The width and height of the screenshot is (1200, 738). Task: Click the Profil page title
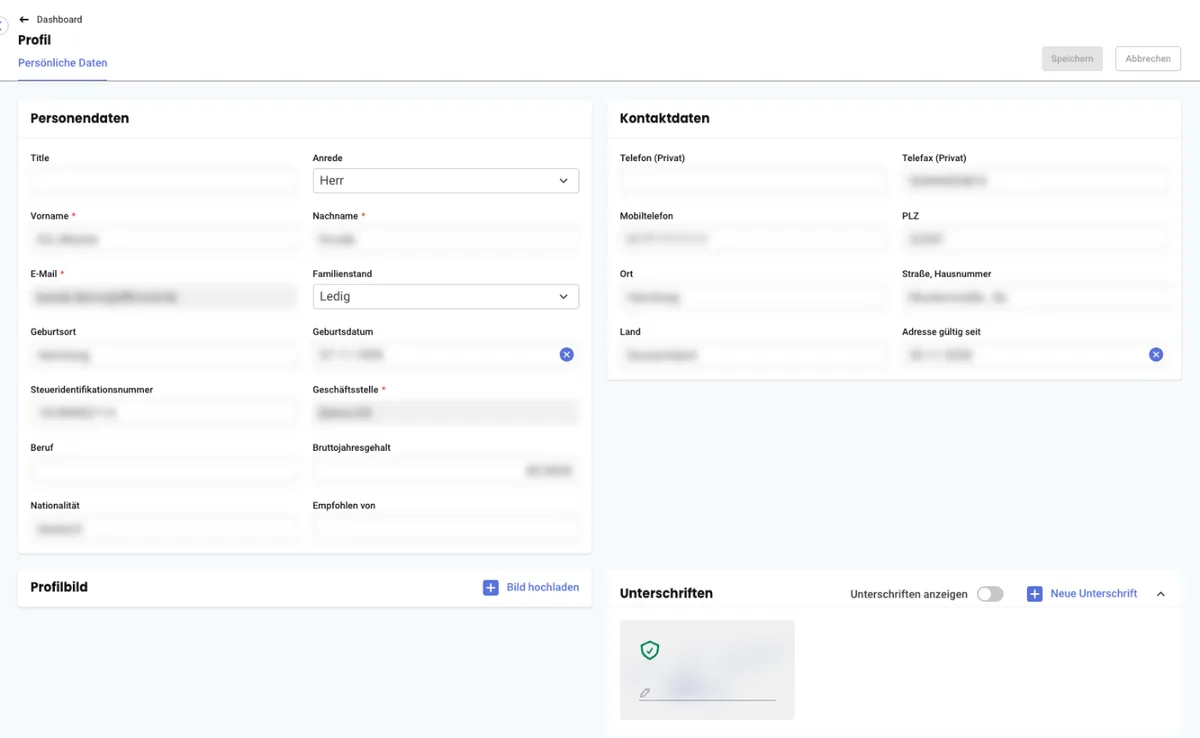pos(34,40)
